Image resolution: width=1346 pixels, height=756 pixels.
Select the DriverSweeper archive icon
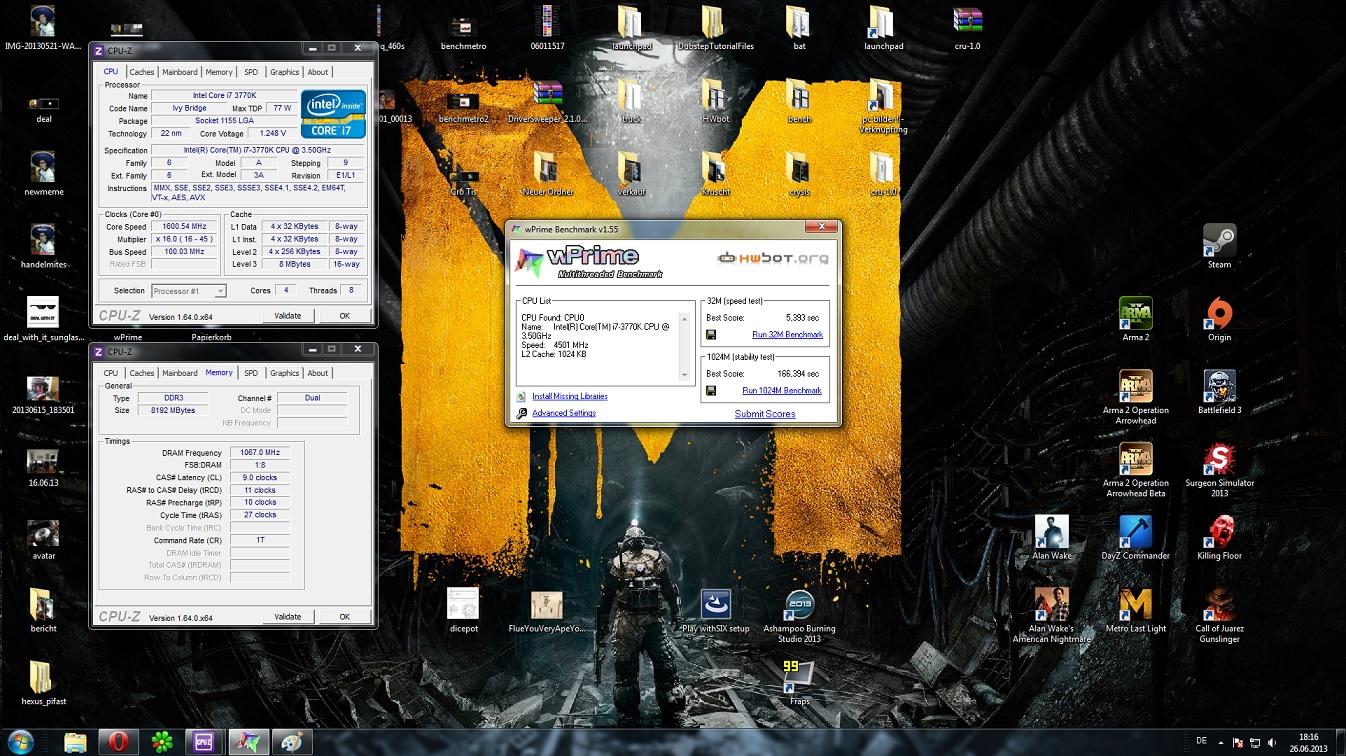[546, 96]
